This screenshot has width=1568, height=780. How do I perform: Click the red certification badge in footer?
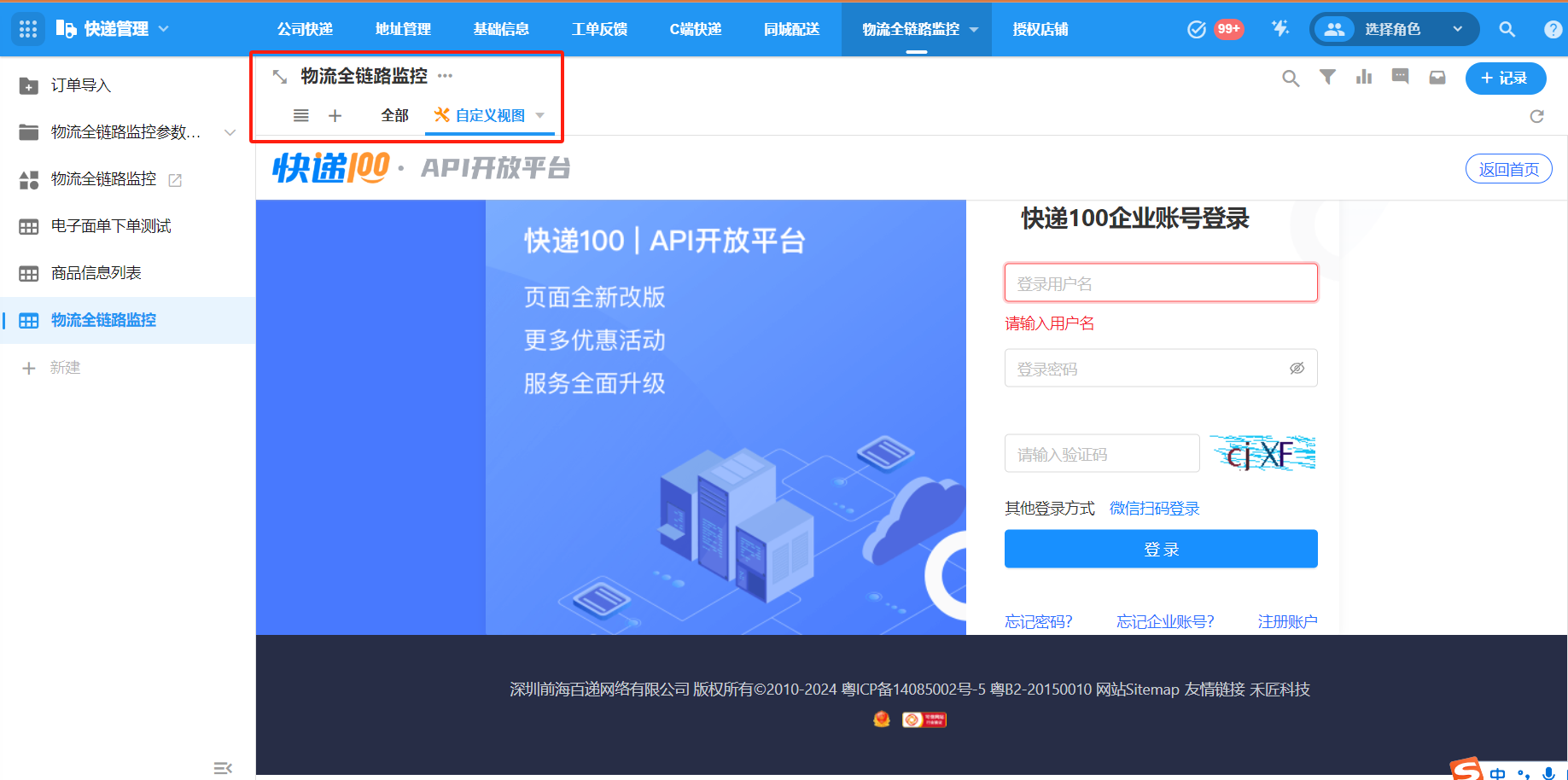pyautogui.click(x=924, y=719)
